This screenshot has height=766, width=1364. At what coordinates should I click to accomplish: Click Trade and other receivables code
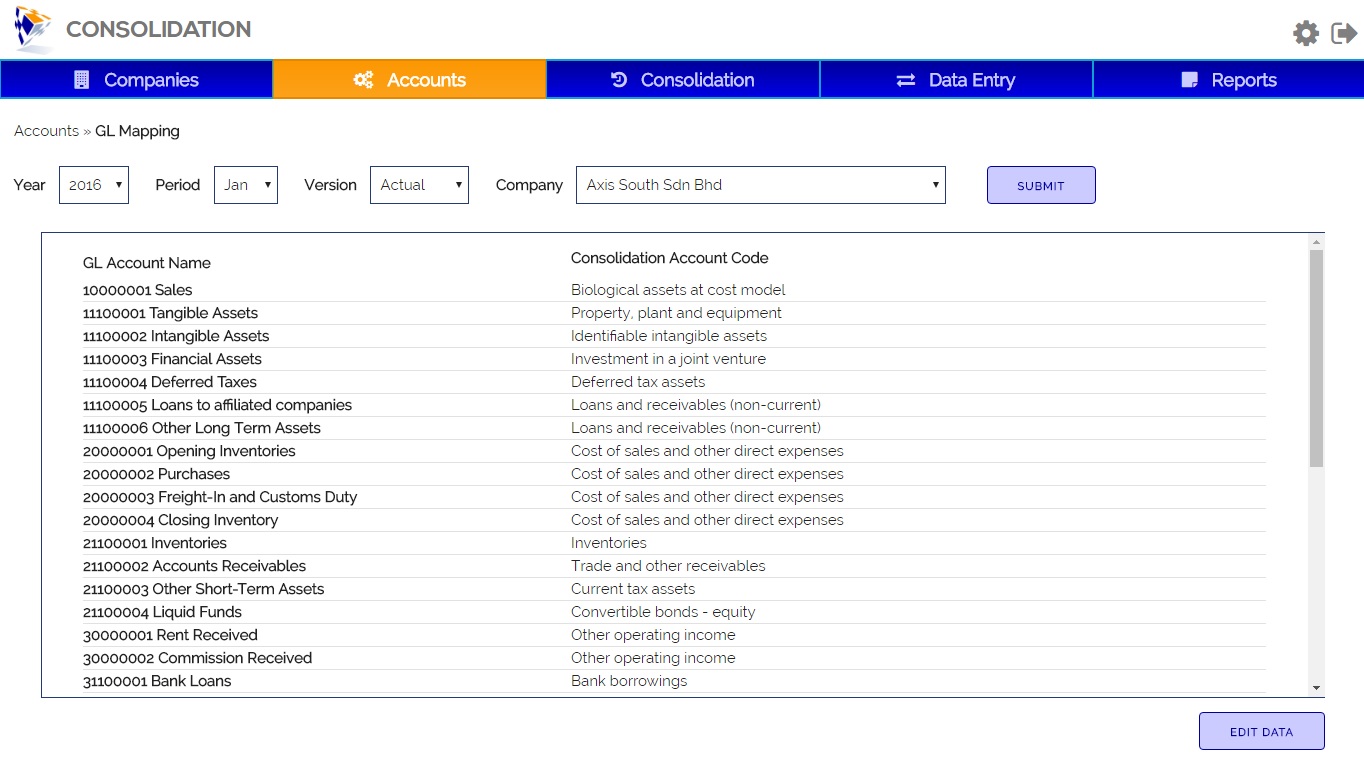668,566
